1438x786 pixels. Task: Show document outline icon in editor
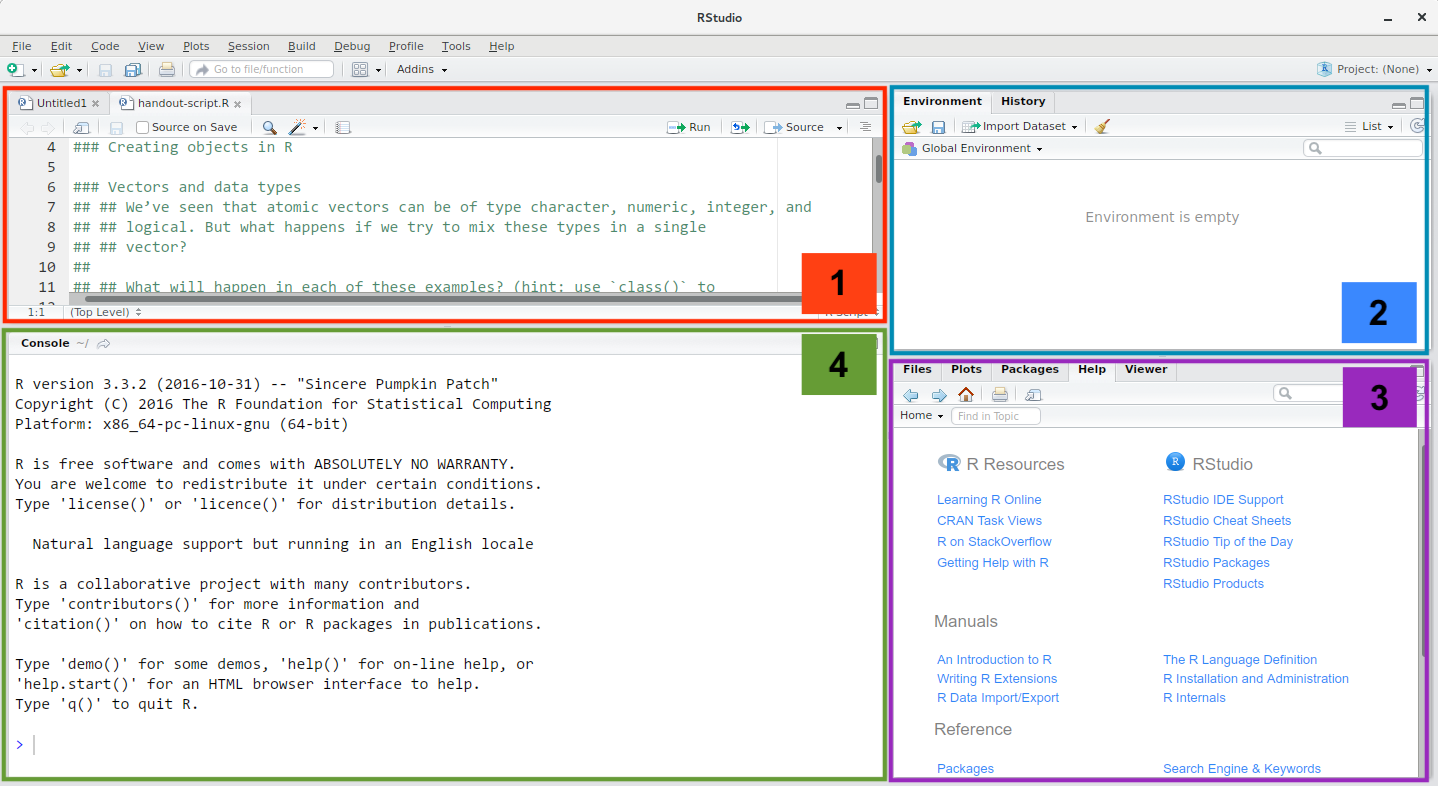click(x=865, y=127)
